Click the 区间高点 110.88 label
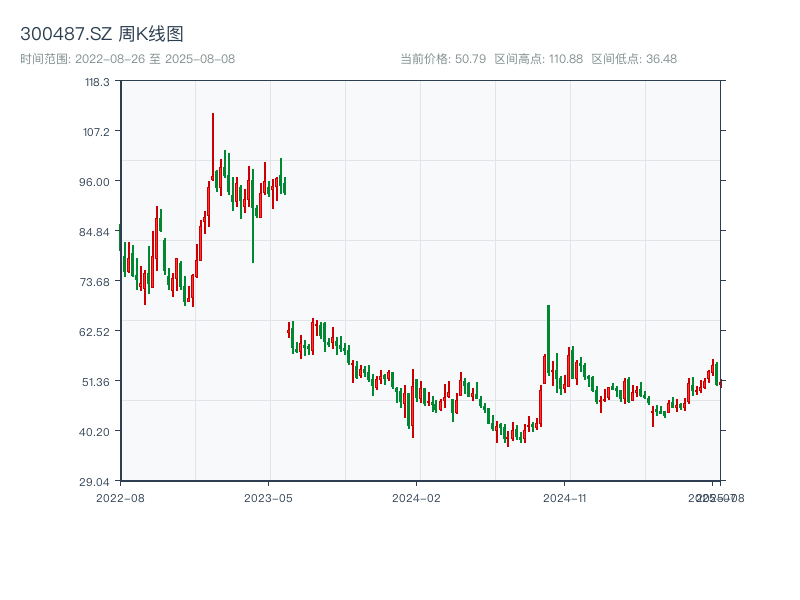800x600 pixels. (x=539, y=59)
